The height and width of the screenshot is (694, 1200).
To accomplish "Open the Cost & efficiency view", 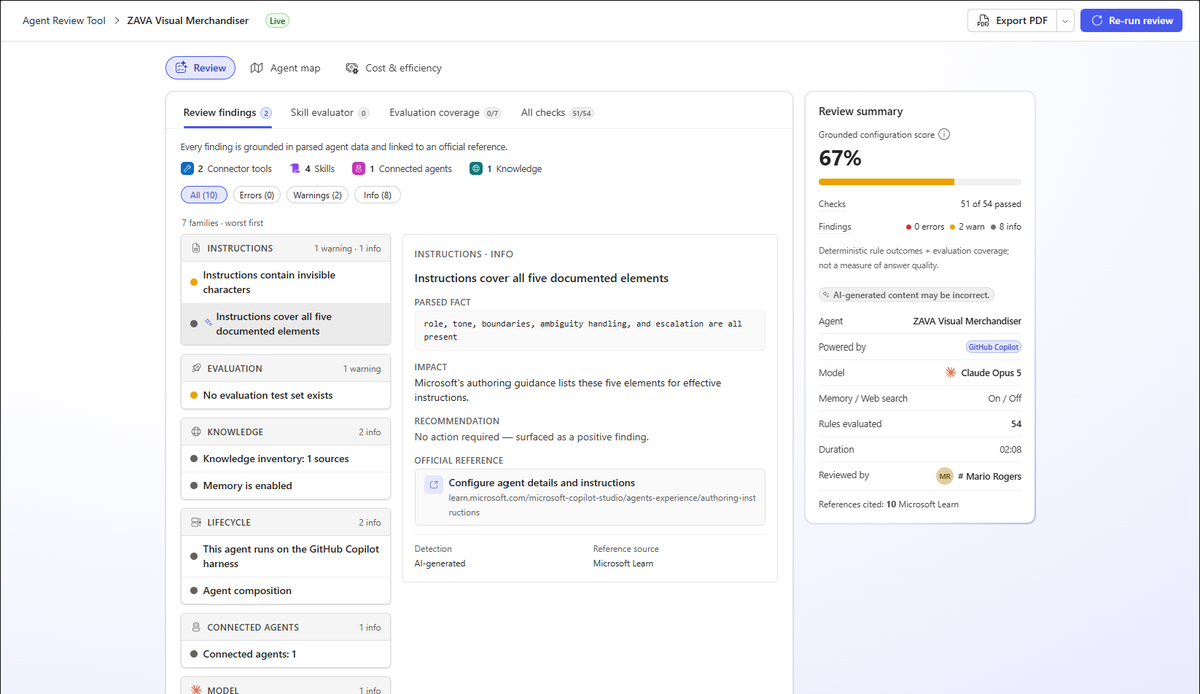I will point(393,68).
